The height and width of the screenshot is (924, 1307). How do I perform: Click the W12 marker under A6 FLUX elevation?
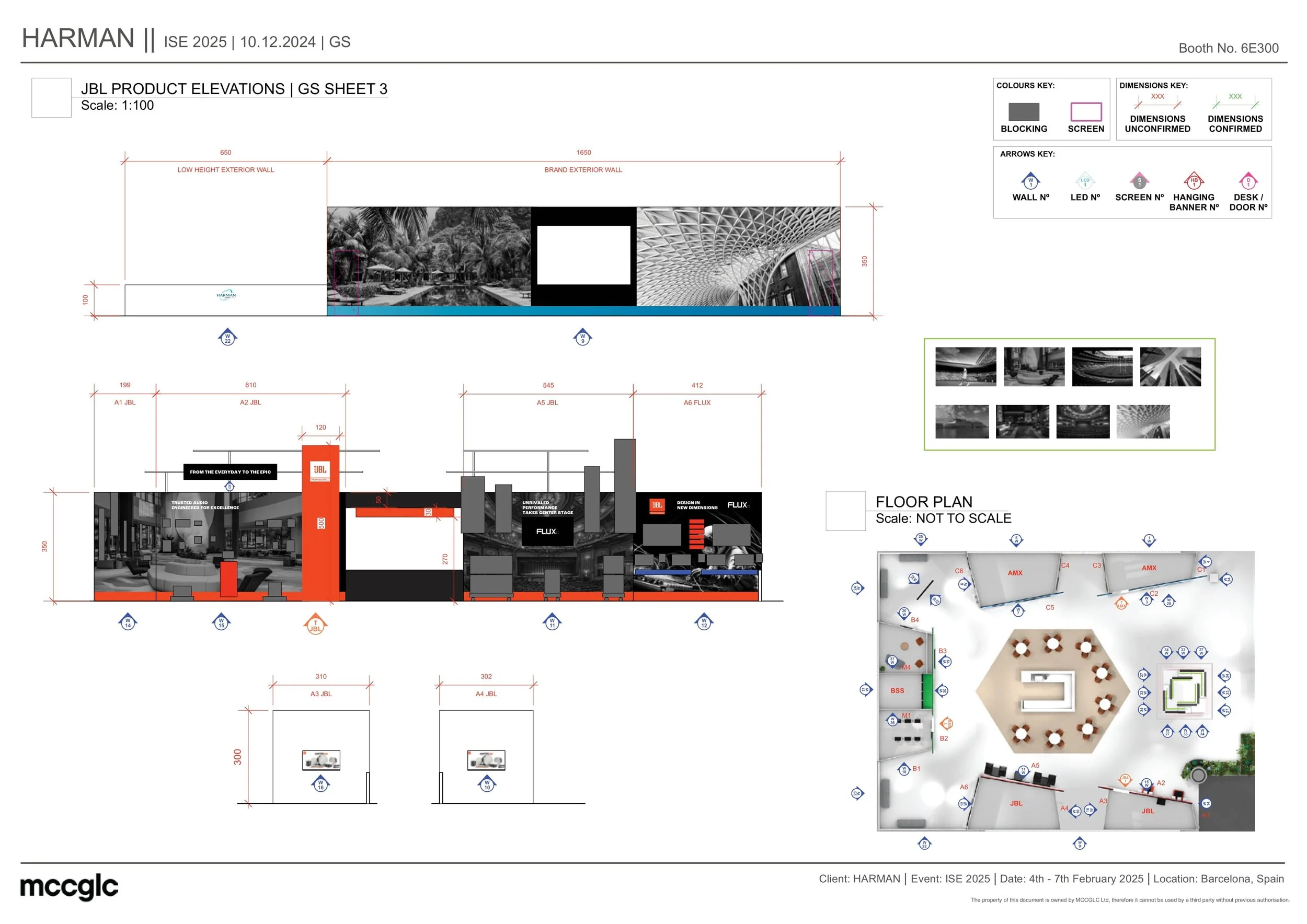tap(704, 622)
